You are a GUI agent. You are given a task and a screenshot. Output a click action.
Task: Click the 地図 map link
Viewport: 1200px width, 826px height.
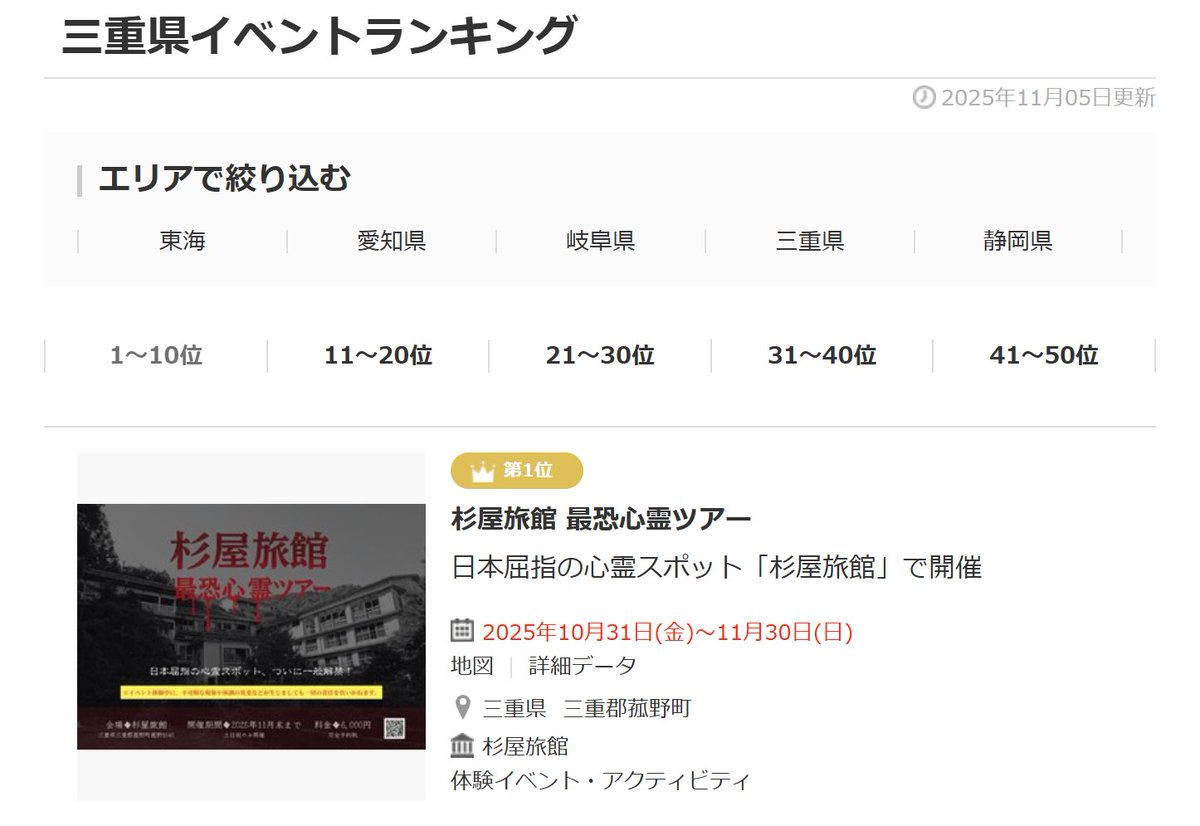[x=472, y=666]
